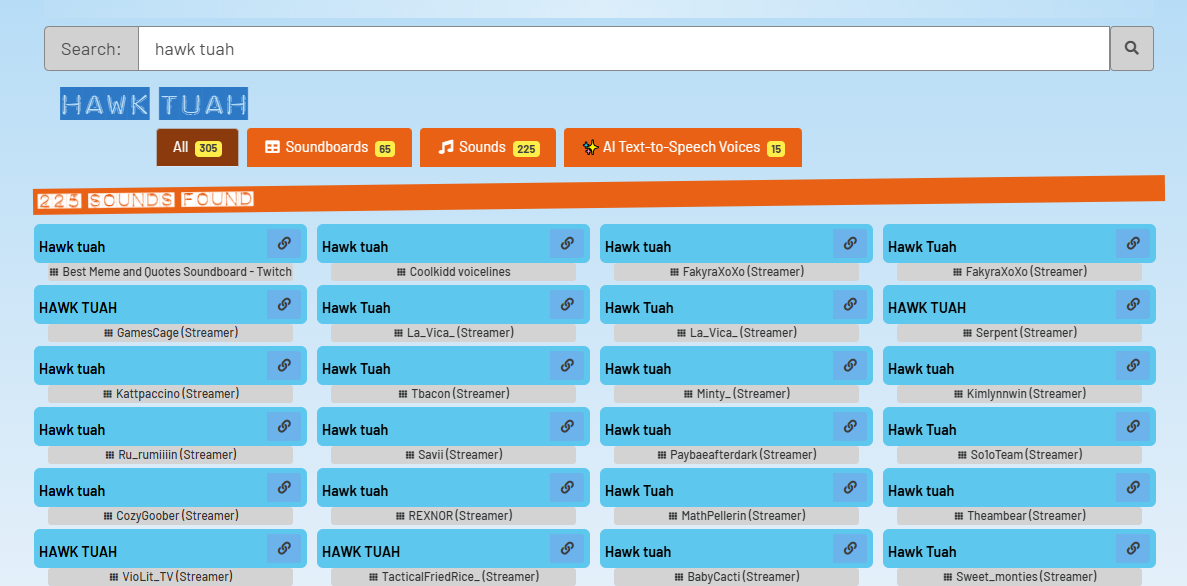Click link icon on Minty_ Hawk tuah sound
Image resolution: width=1187 pixels, height=586 pixels.
click(850, 366)
